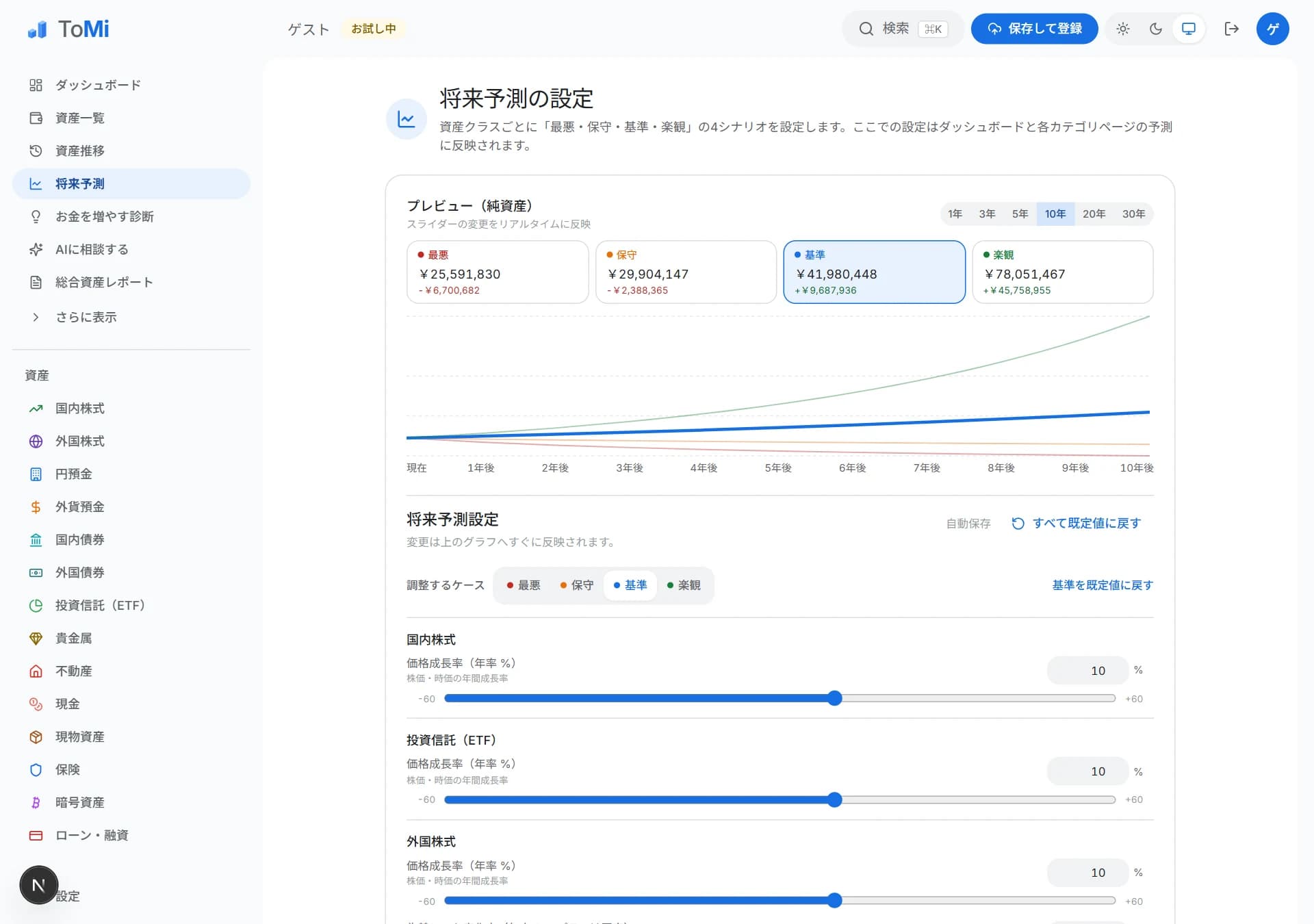
Task: Click the 国内株式 trending-up icon
Action: tap(36, 409)
